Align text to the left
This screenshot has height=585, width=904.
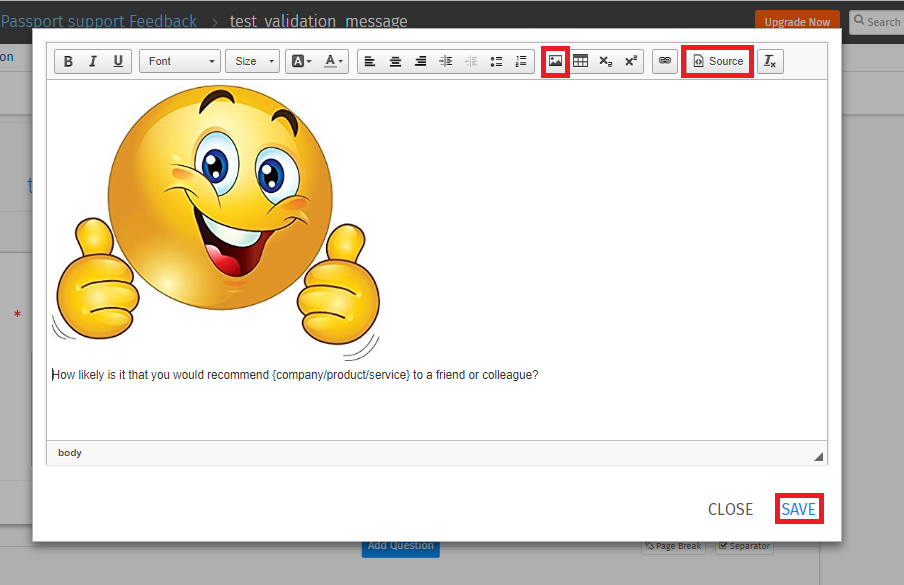pos(370,62)
